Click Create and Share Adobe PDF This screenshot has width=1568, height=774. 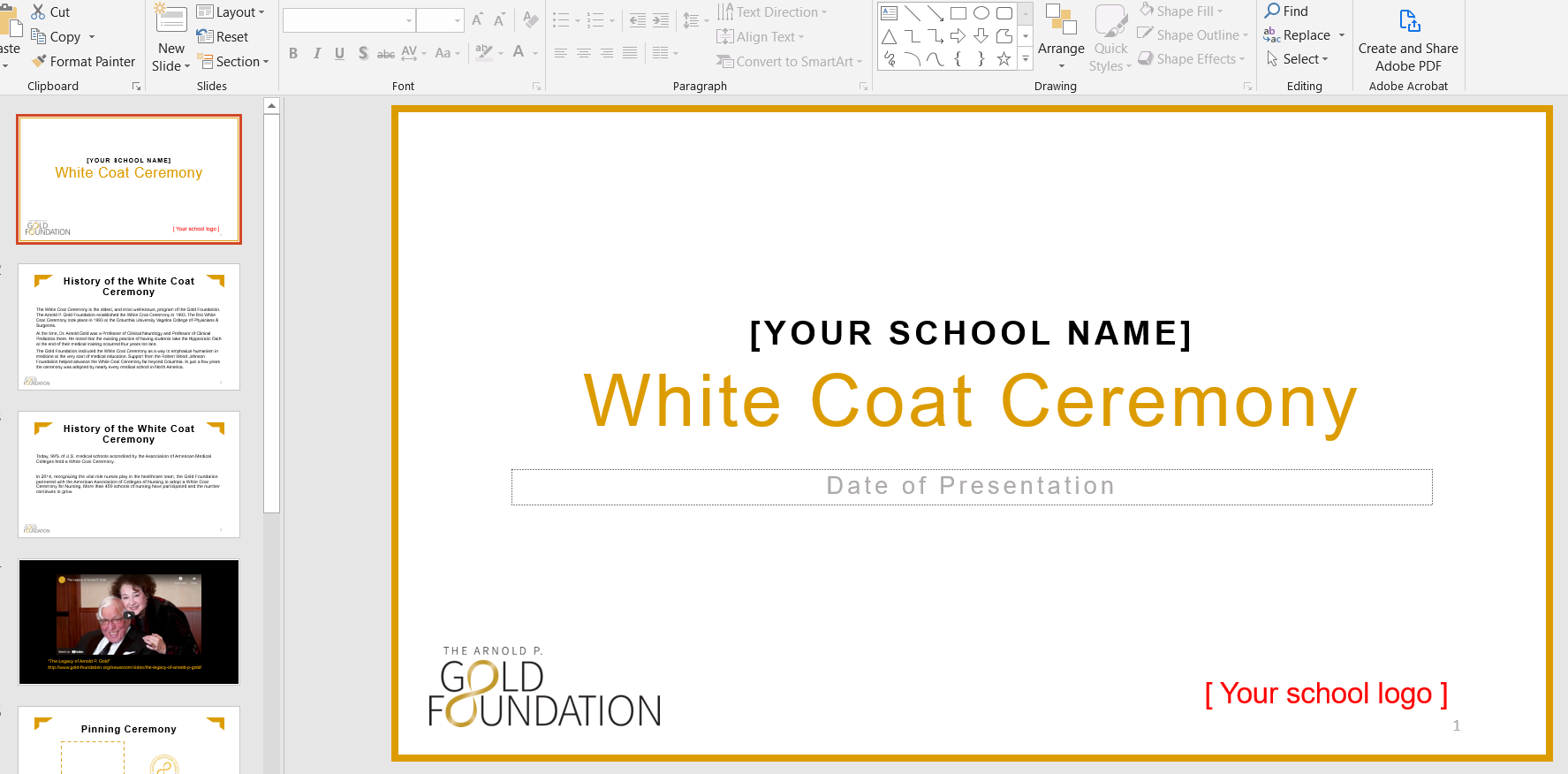1408,40
